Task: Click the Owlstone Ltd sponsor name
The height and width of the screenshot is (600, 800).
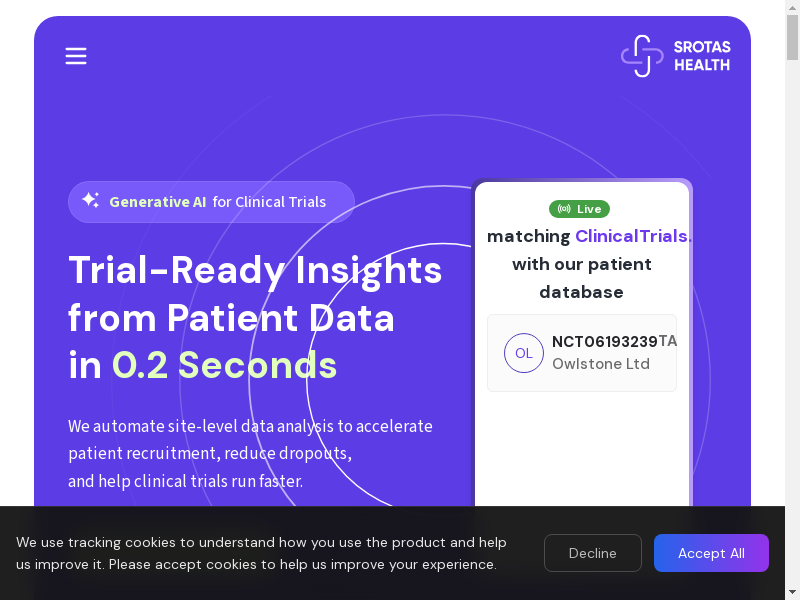Action: (x=601, y=364)
